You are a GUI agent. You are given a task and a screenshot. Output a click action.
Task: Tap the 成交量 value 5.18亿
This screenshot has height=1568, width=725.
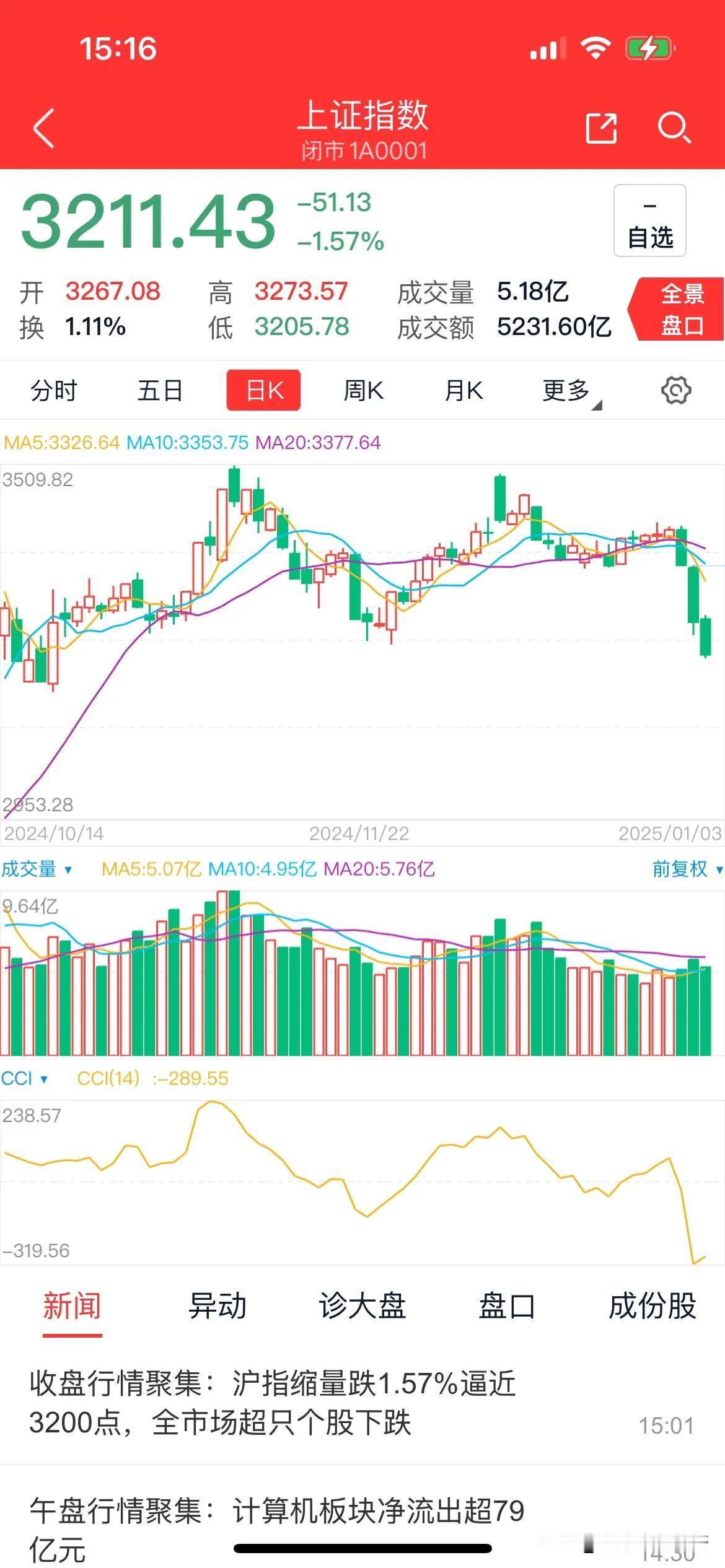[x=533, y=291]
